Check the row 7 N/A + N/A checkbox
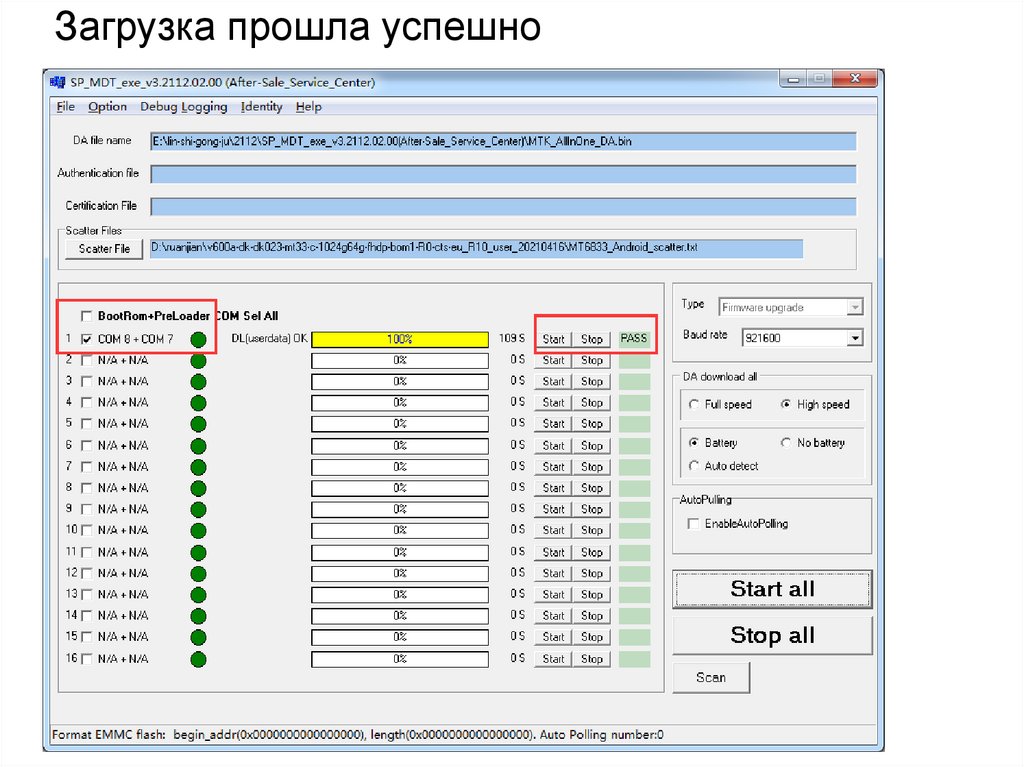1024x767 pixels. coord(86,466)
